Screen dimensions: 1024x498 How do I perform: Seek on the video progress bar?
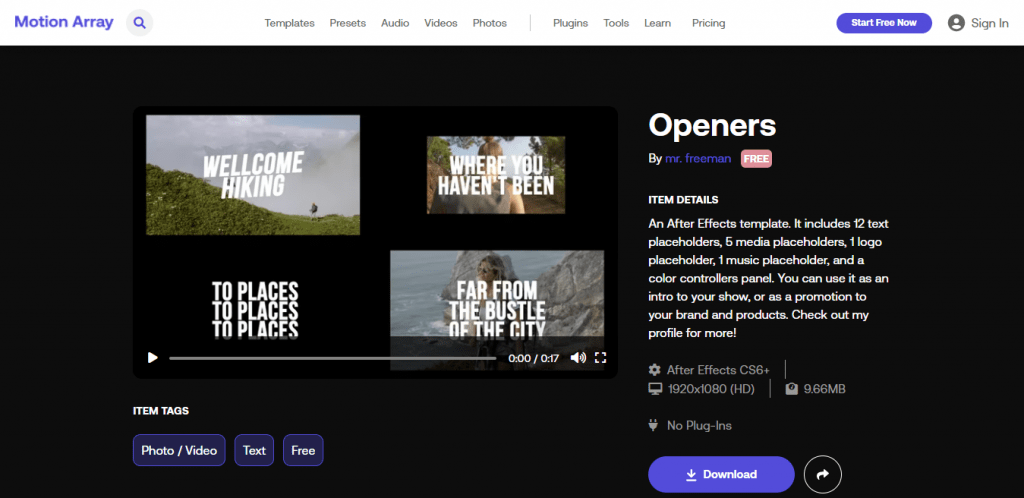click(x=332, y=358)
